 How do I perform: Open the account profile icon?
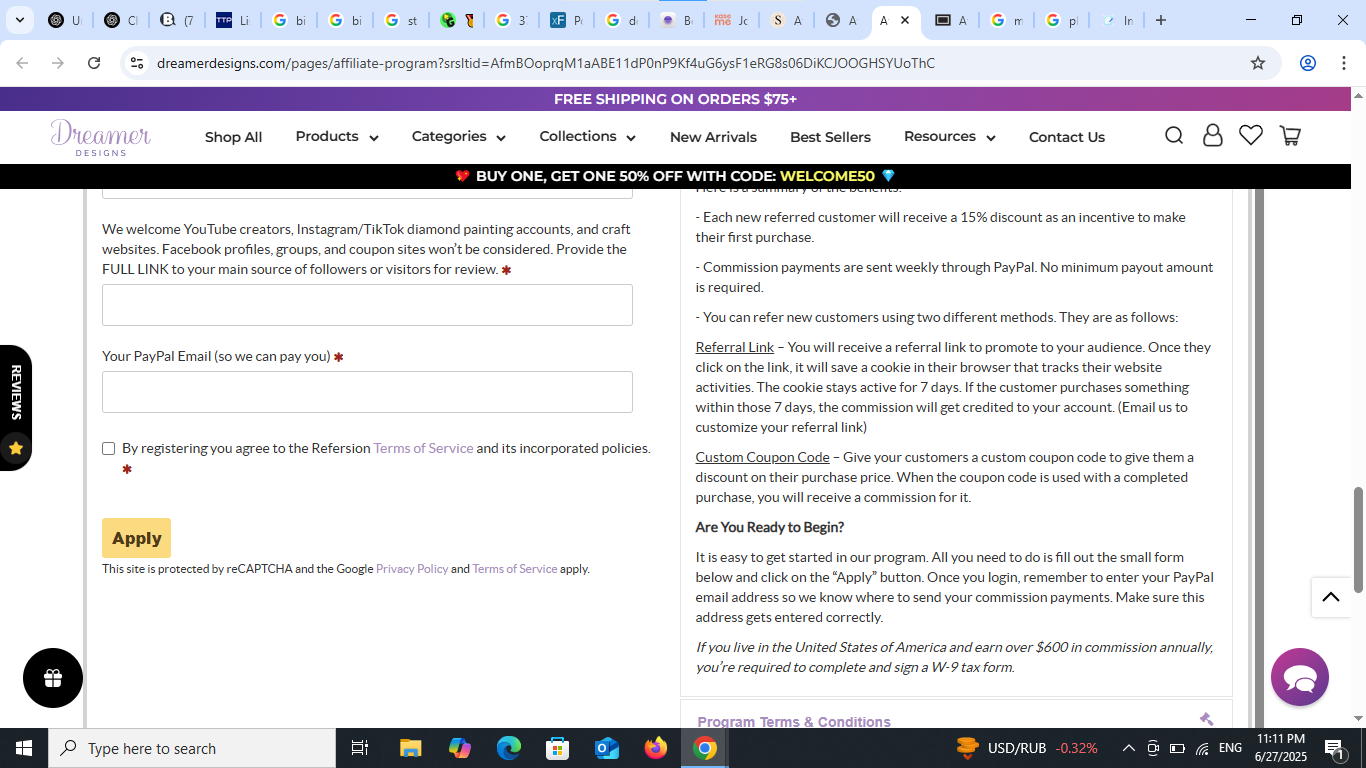point(1213,135)
